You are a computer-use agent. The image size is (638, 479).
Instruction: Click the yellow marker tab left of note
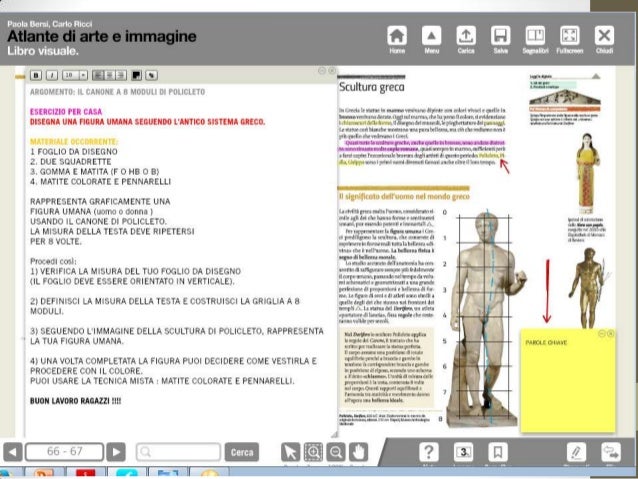(20, 77)
